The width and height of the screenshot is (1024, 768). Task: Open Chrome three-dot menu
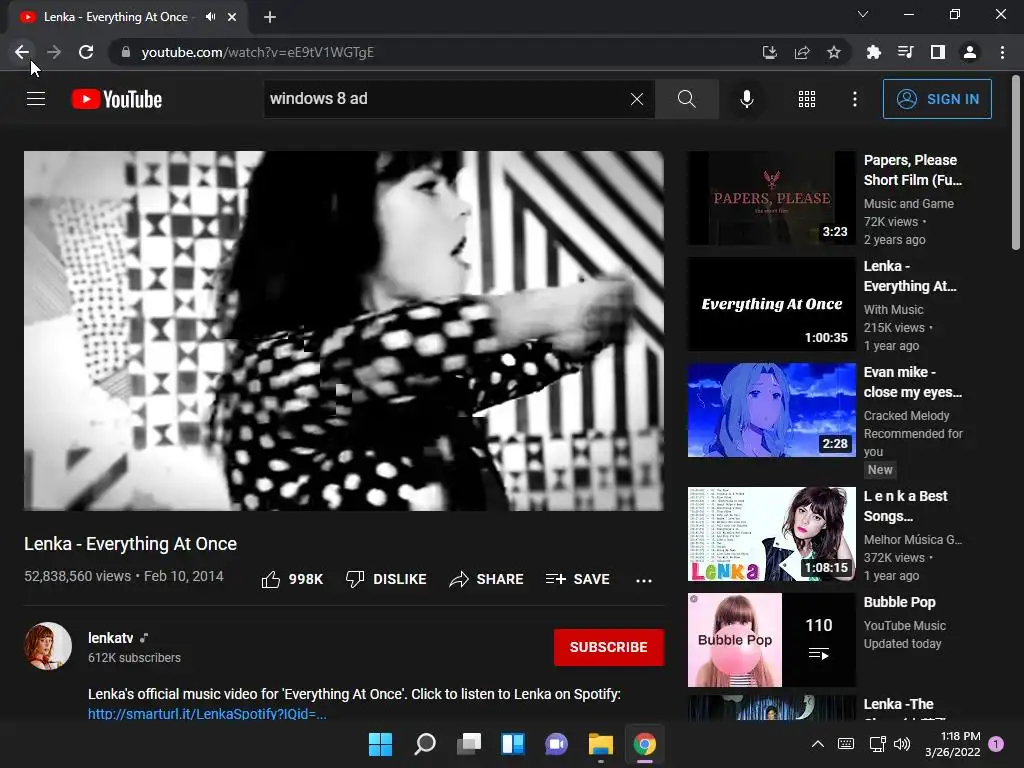pyautogui.click(x=1002, y=52)
